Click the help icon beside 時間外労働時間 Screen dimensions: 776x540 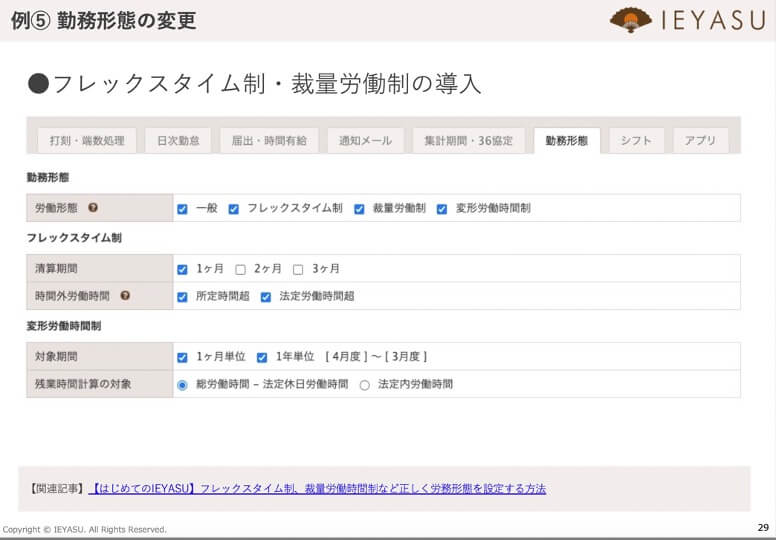125,296
